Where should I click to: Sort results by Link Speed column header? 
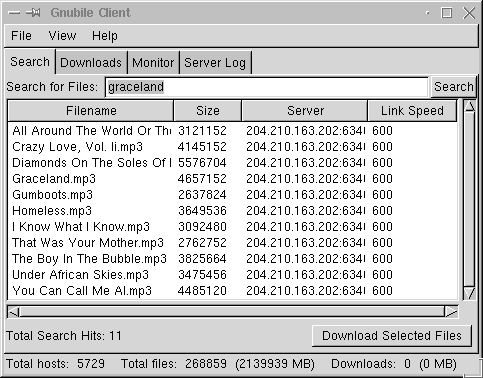(x=412, y=111)
